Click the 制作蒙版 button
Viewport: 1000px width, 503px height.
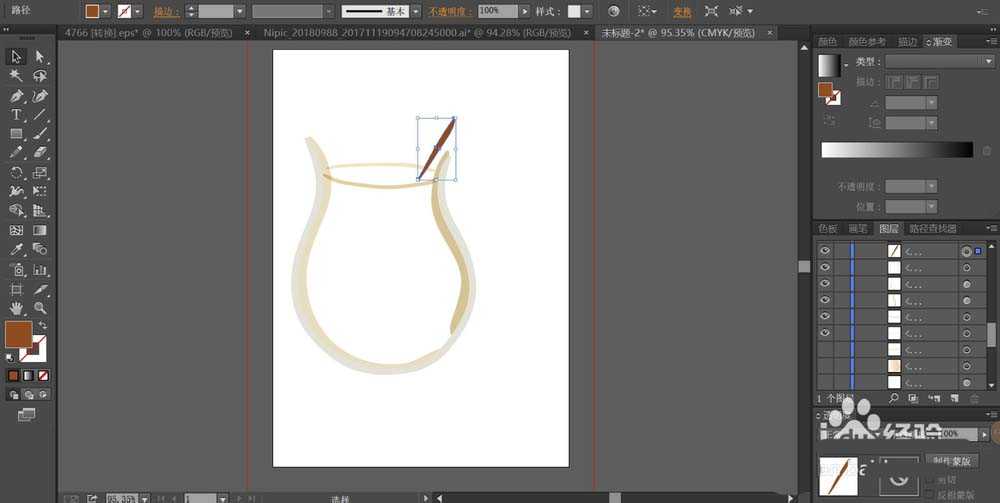point(951,460)
